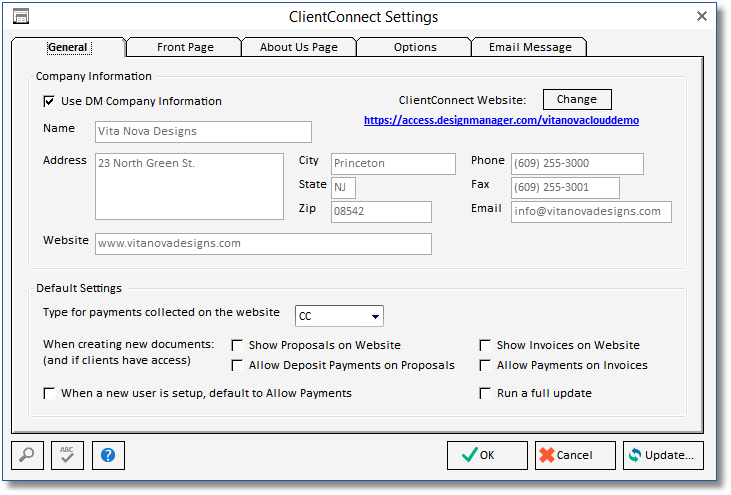Open the payment type CC dropdown
The image size is (731, 495).
pyautogui.click(x=339, y=316)
